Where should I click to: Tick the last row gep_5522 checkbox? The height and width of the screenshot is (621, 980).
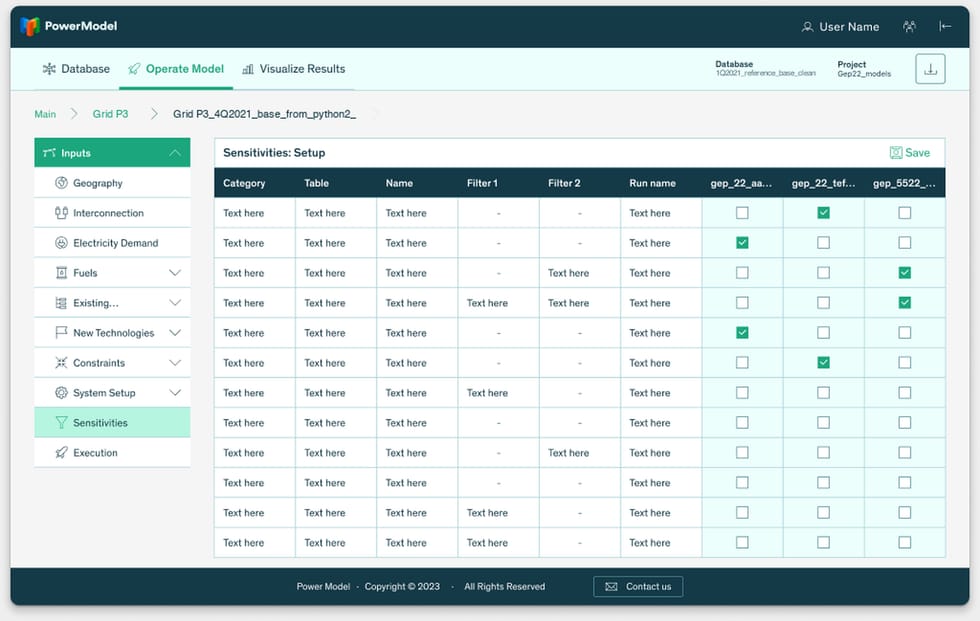coord(904,543)
